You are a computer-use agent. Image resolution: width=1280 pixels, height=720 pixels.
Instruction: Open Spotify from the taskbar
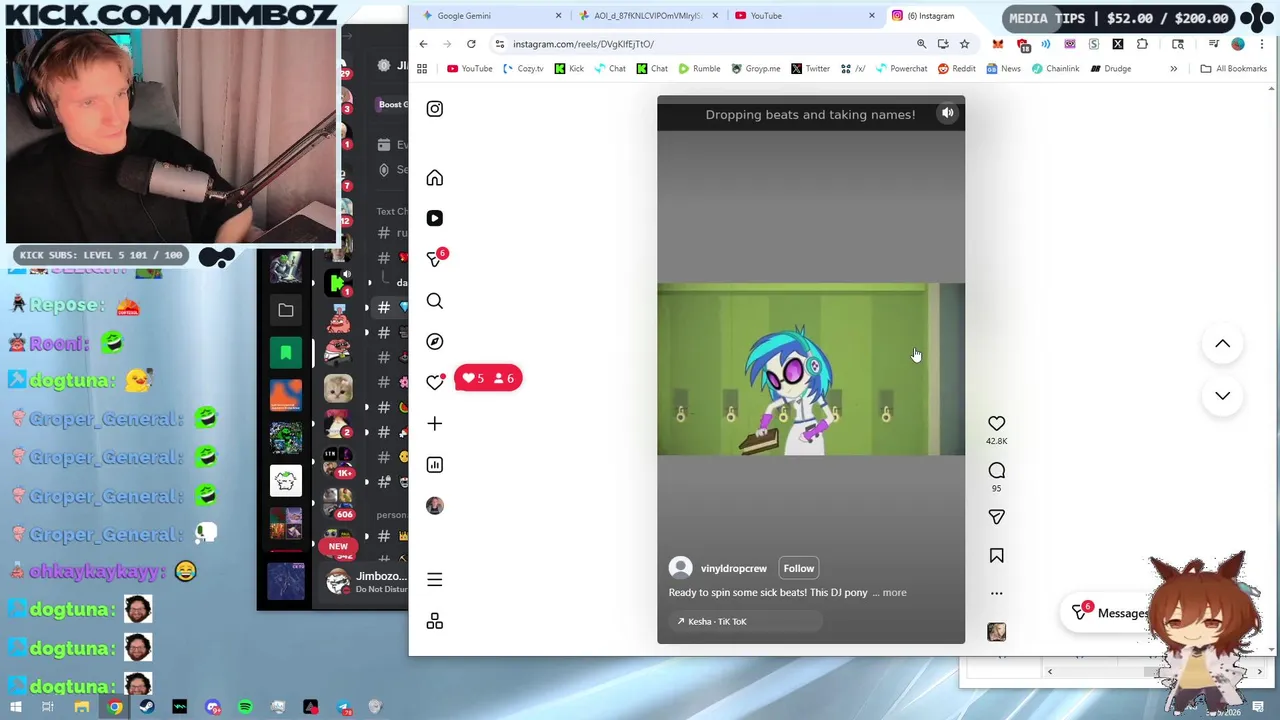pyautogui.click(x=245, y=708)
